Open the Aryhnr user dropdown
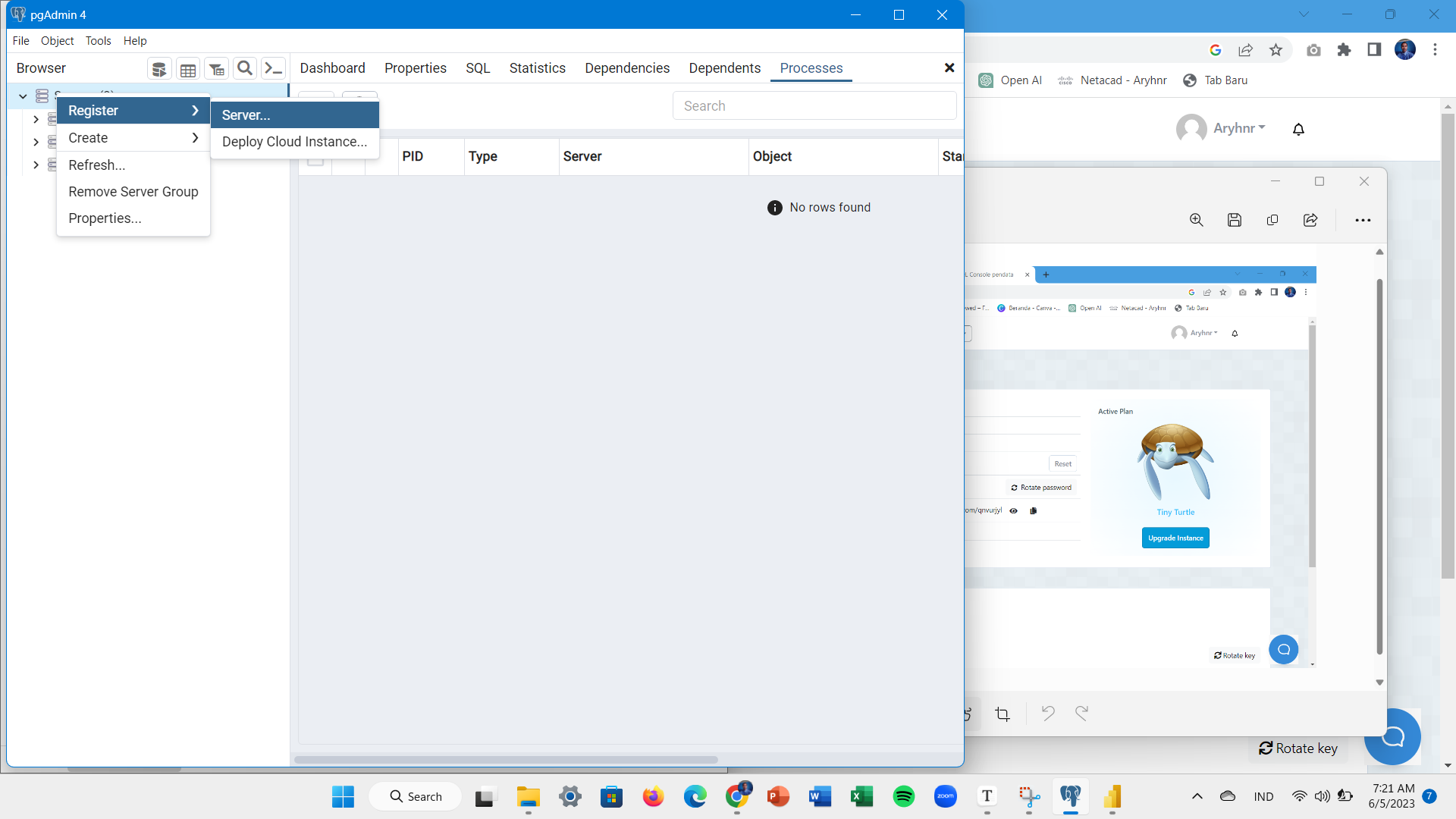This screenshot has width=1456, height=819. click(1238, 128)
